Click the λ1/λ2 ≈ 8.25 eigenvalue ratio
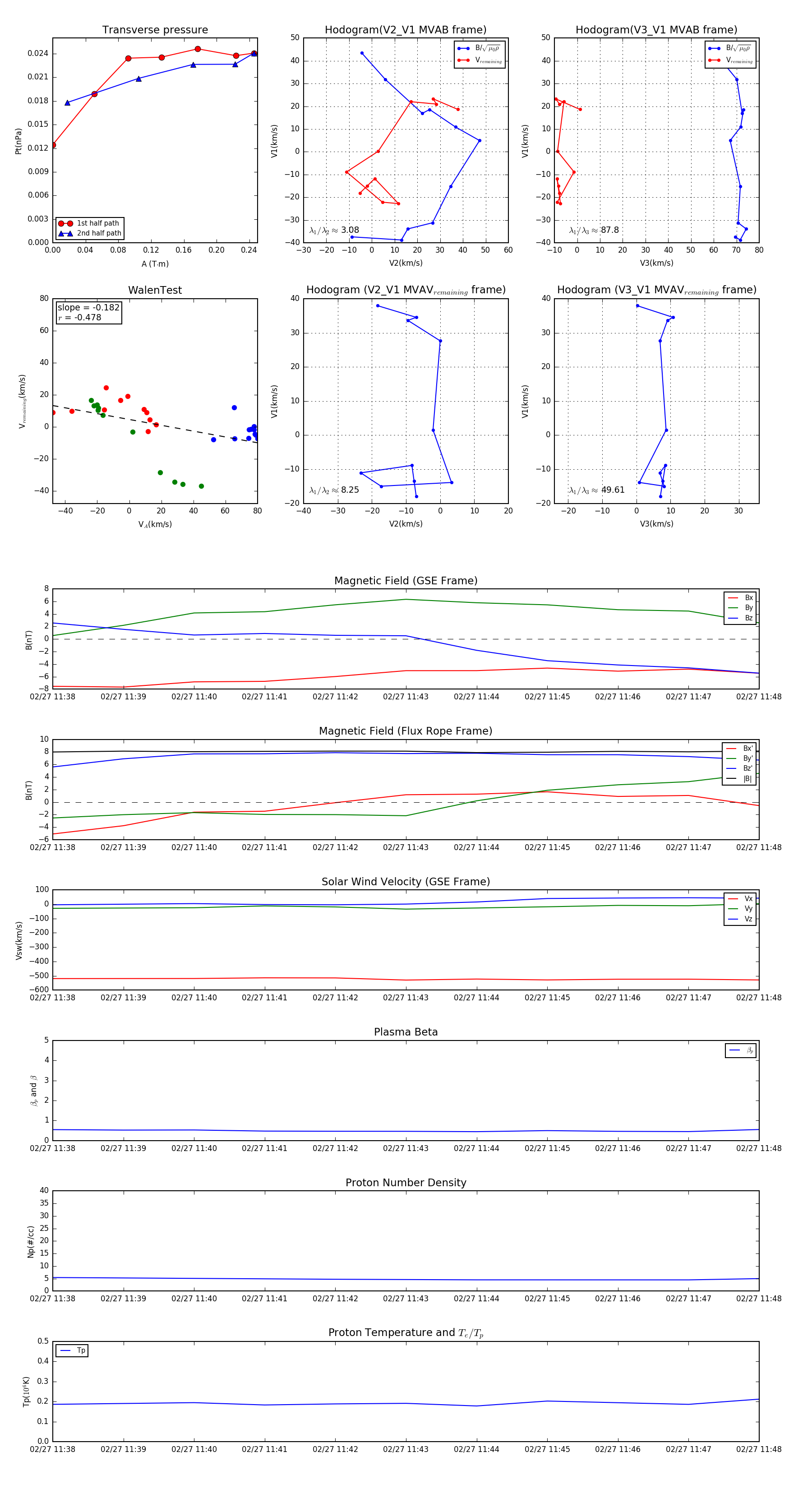 pos(334,490)
